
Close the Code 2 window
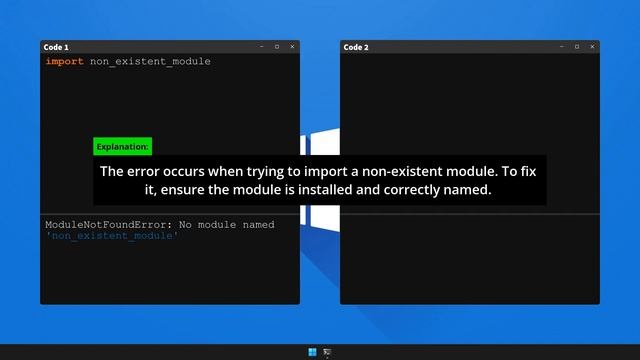pos(592,47)
